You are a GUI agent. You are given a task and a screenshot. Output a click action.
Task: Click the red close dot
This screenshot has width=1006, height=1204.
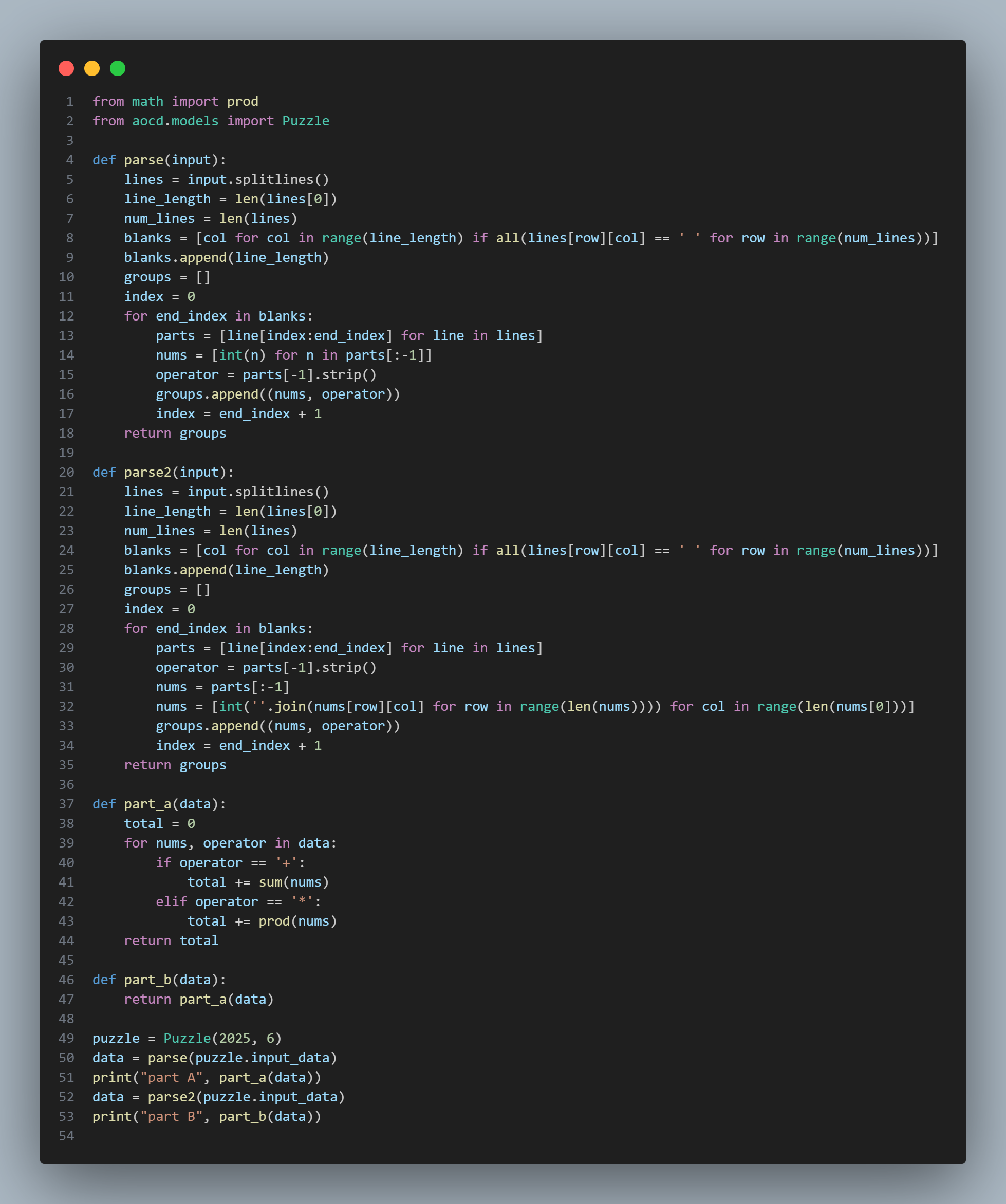click(x=66, y=69)
